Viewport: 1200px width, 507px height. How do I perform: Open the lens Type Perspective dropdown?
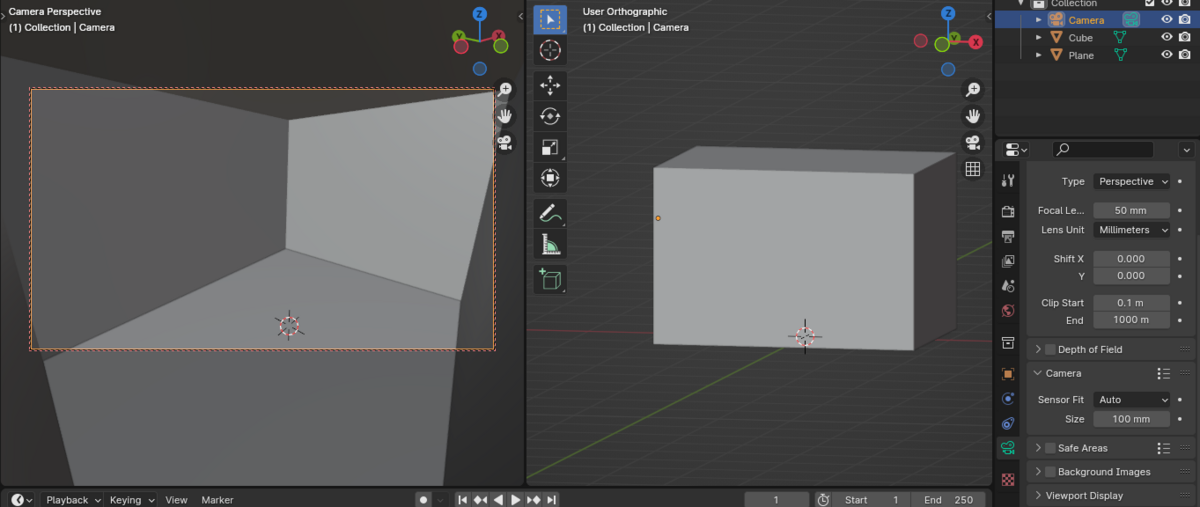point(1131,182)
